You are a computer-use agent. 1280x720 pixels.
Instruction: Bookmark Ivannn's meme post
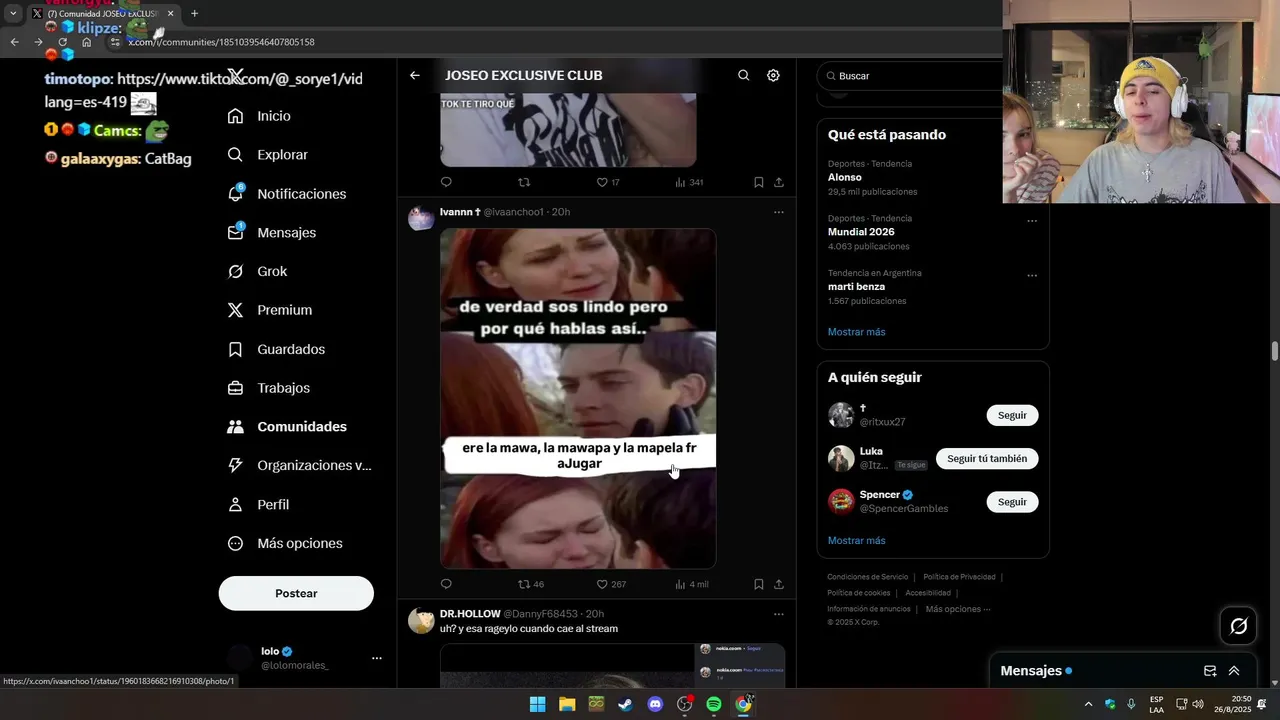coord(758,584)
